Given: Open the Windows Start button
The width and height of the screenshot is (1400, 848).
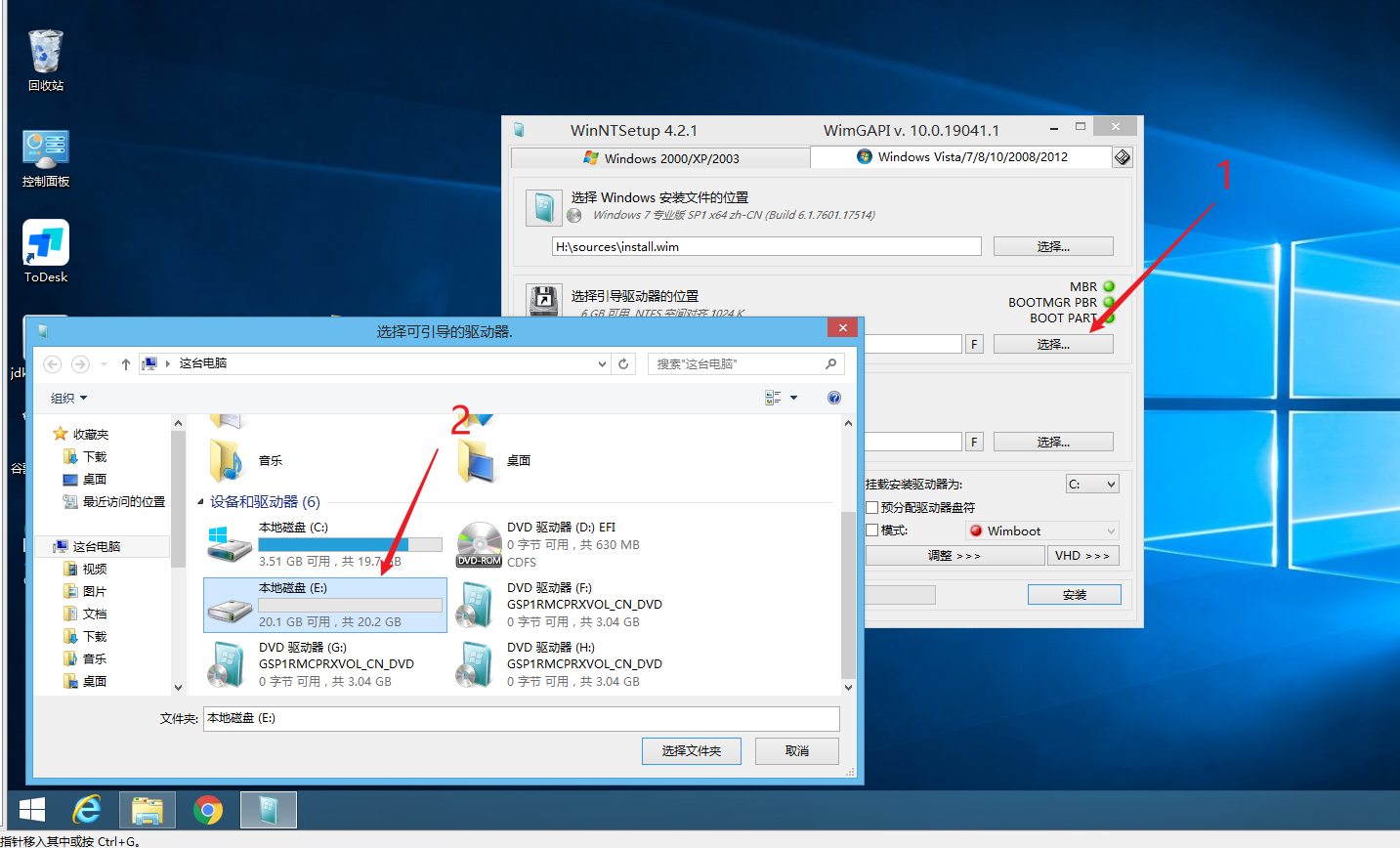Looking at the screenshot, I should pos(32,810).
